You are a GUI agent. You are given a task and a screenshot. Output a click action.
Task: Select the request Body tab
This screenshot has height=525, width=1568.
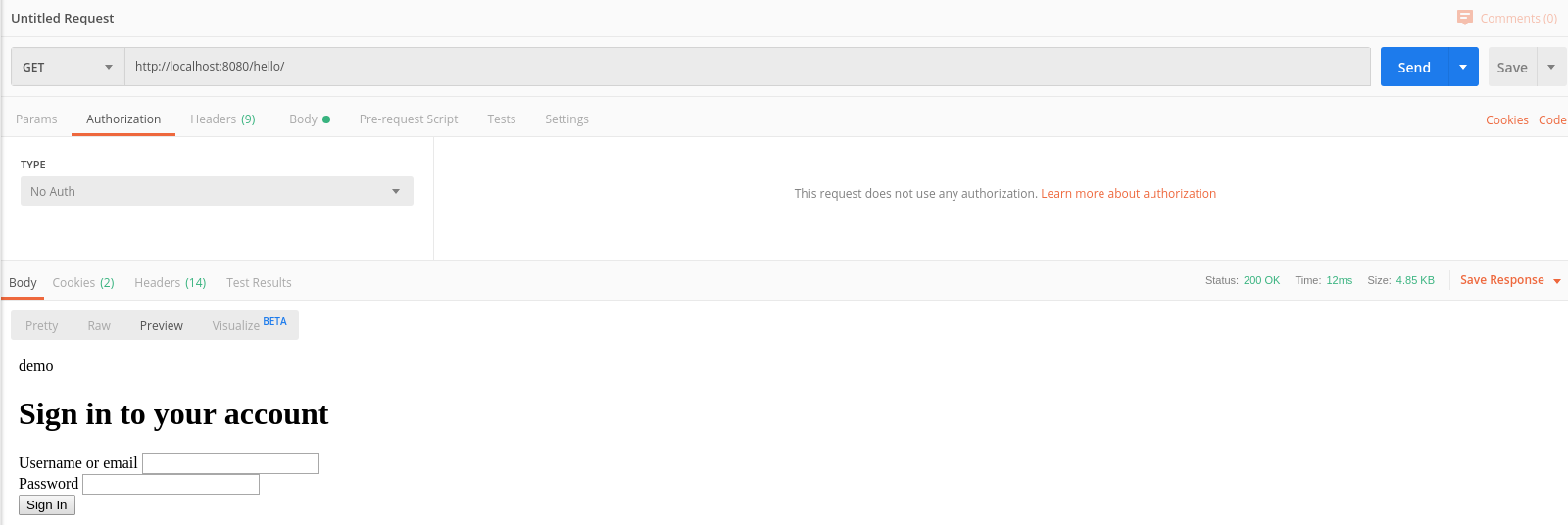pos(309,119)
